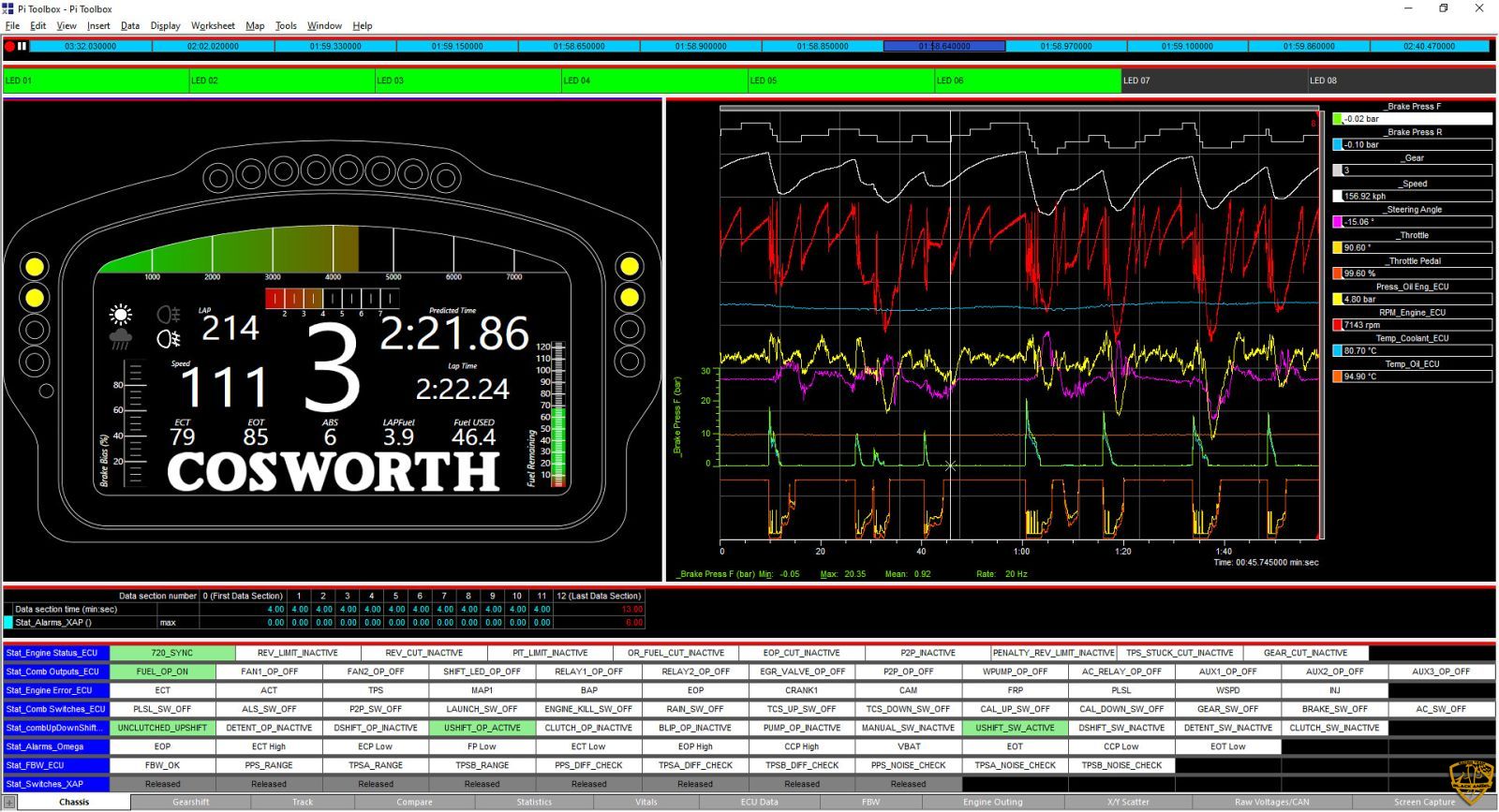Click the 720_SYNC status cell
Image resolution: width=1499 pixels, height=812 pixels.
point(172,653)
